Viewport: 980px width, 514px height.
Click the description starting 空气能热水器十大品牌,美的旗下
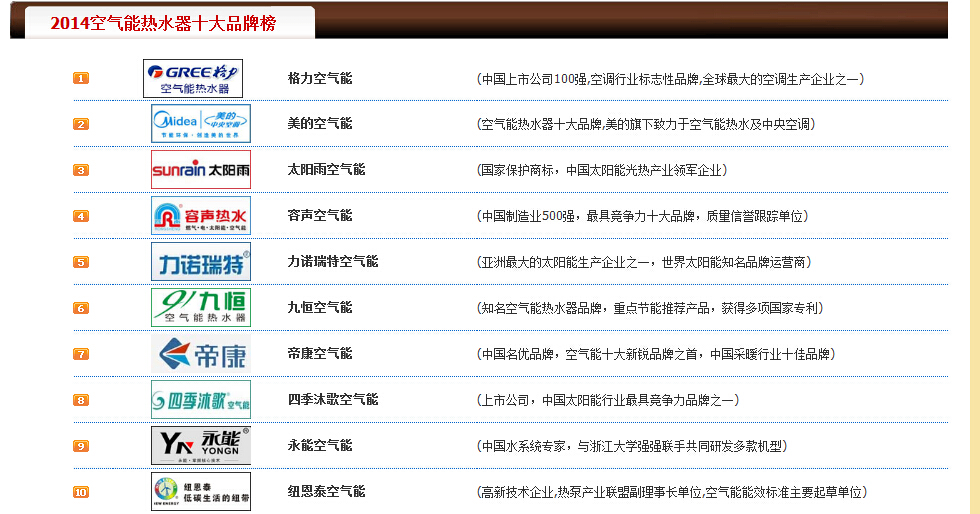[646, 124]
